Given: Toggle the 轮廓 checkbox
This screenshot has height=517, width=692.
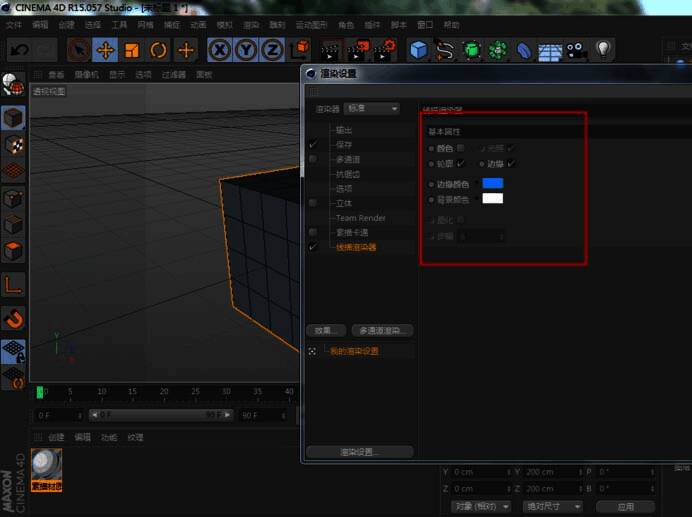Looking at the screenshot, I should [460, 164].
